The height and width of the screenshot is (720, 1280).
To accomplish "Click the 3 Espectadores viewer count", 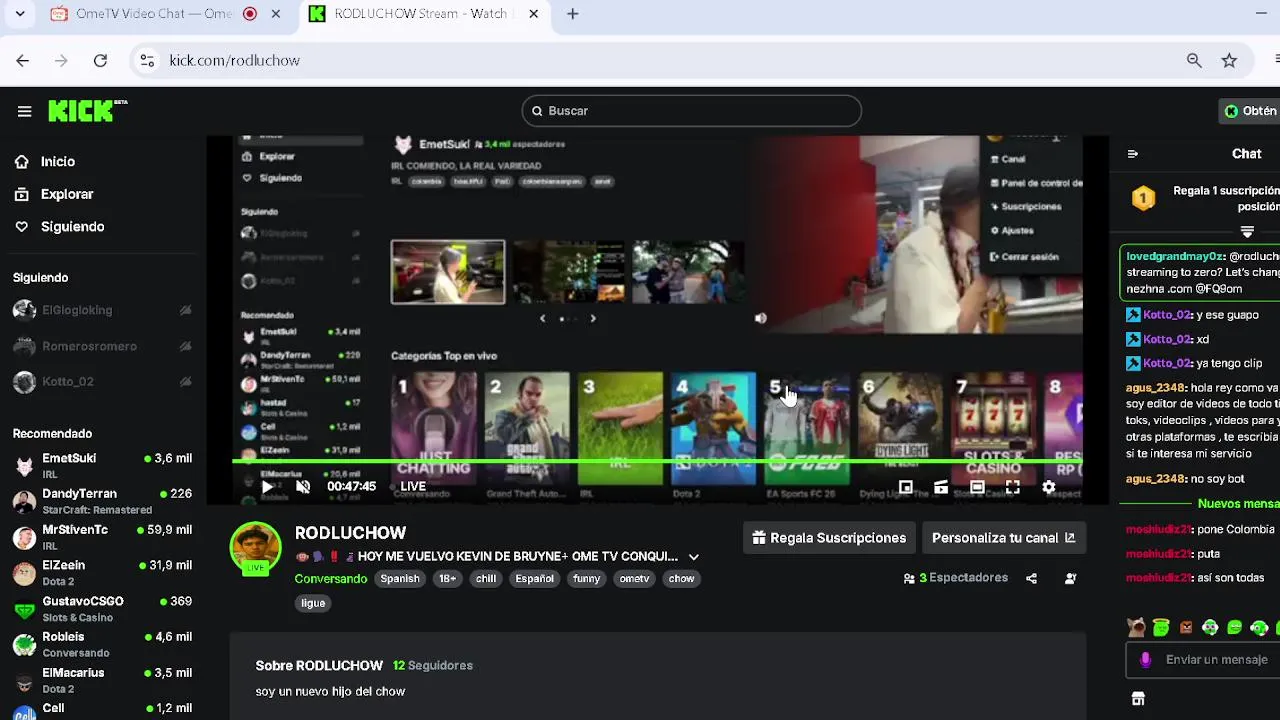I will coord(955,578).
